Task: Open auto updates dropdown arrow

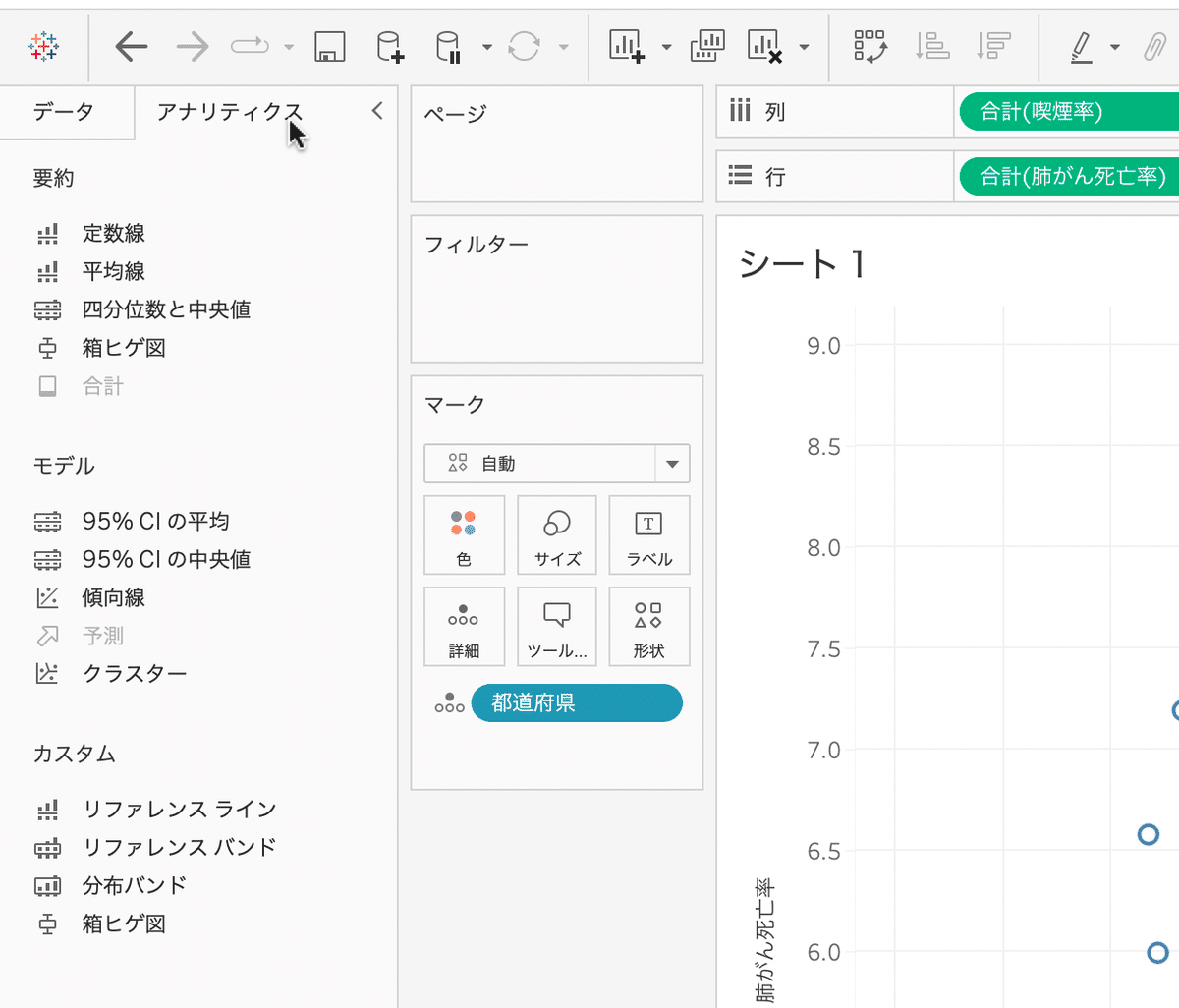Action: pos(487,47)
